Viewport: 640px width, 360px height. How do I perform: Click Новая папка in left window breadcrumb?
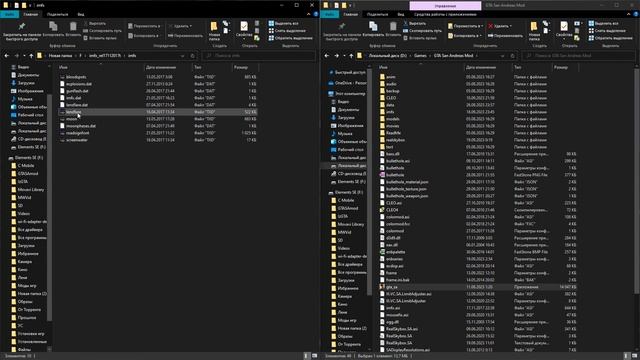point(60,56)
